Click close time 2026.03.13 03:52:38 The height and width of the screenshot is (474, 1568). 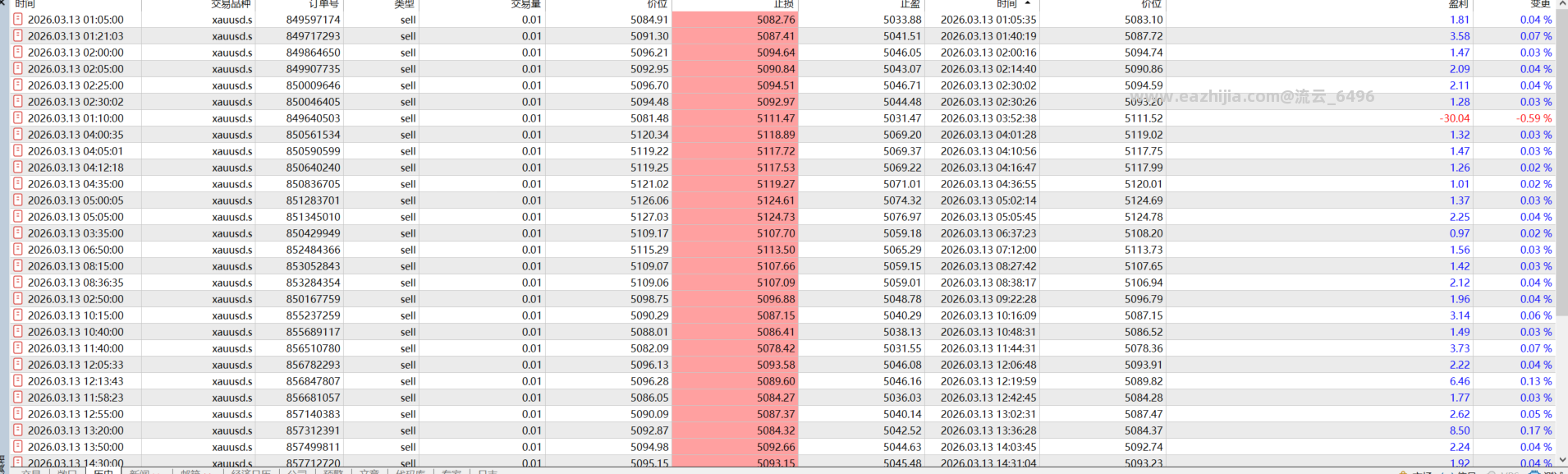[988, 118]
